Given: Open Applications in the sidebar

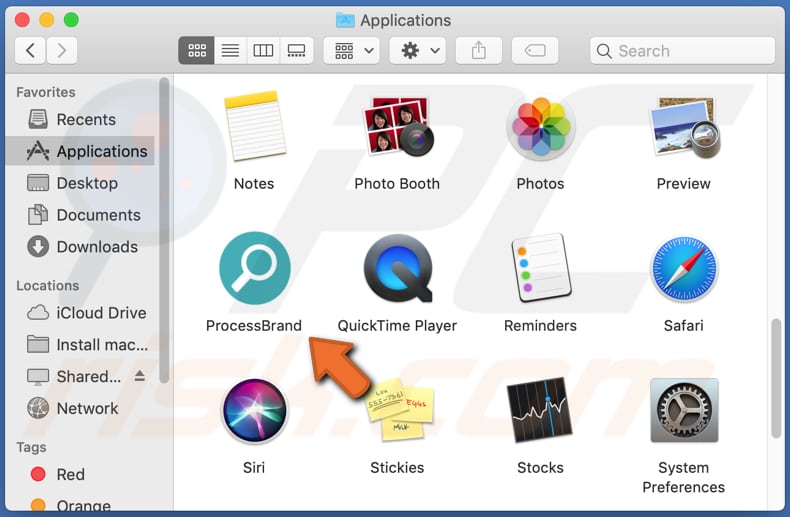Looking at the screenshot, I should tap(81, 151).
